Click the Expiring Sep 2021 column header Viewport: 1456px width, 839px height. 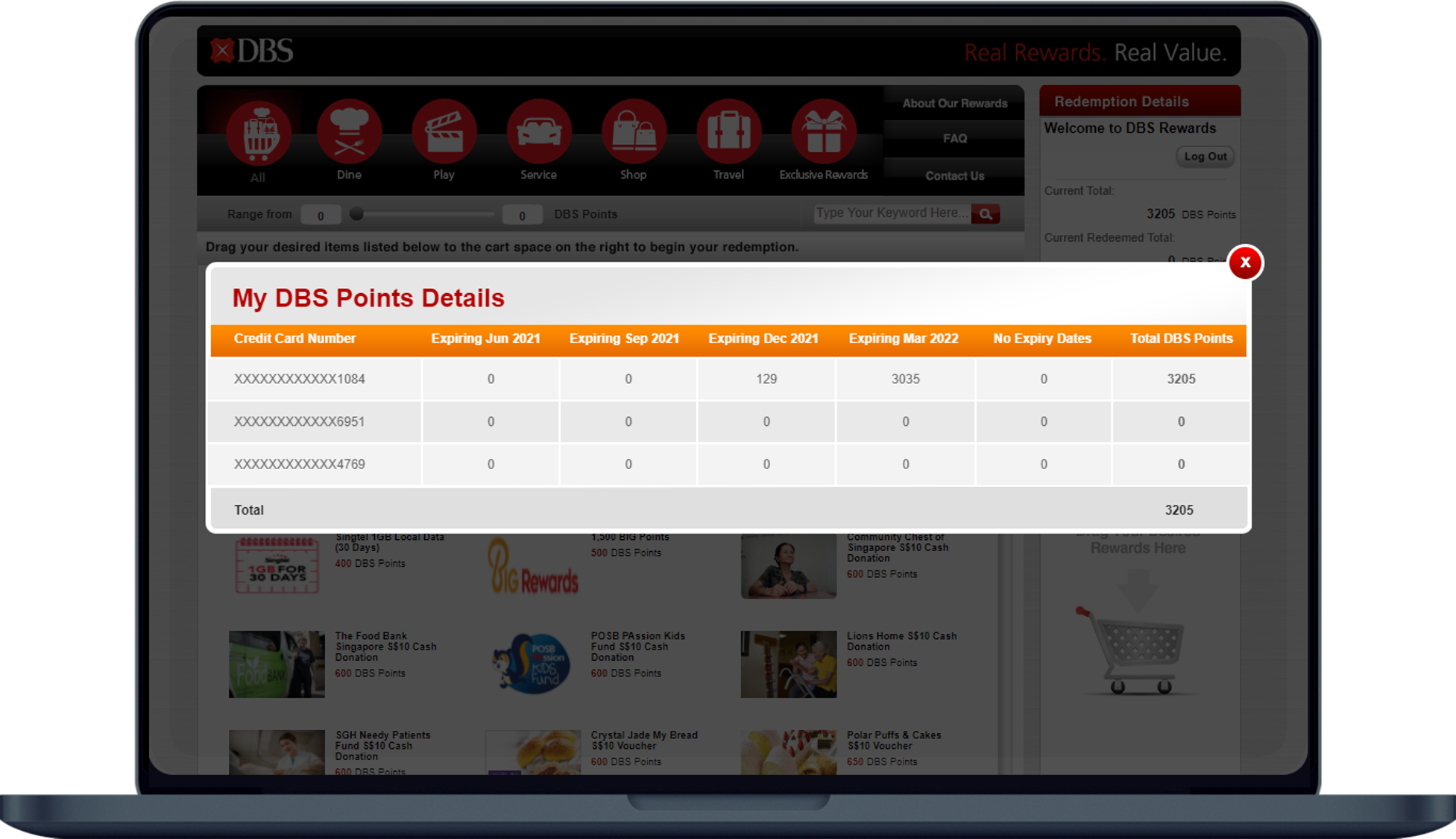point(624,339)
